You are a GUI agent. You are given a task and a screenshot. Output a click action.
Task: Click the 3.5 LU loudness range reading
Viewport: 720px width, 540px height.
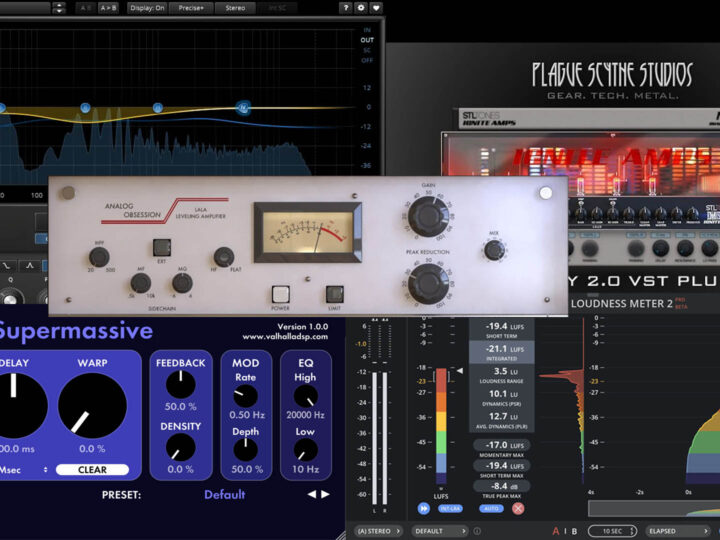(x=501, y=375)
